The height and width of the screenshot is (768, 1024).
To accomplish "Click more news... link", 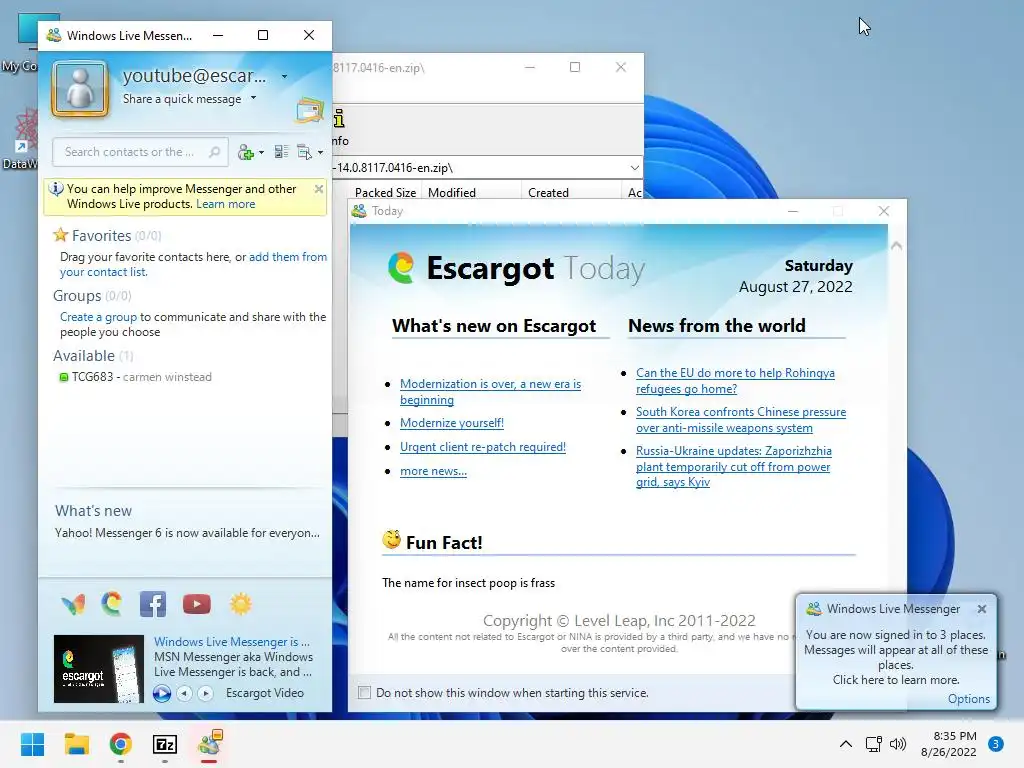I will pos(433,471).
